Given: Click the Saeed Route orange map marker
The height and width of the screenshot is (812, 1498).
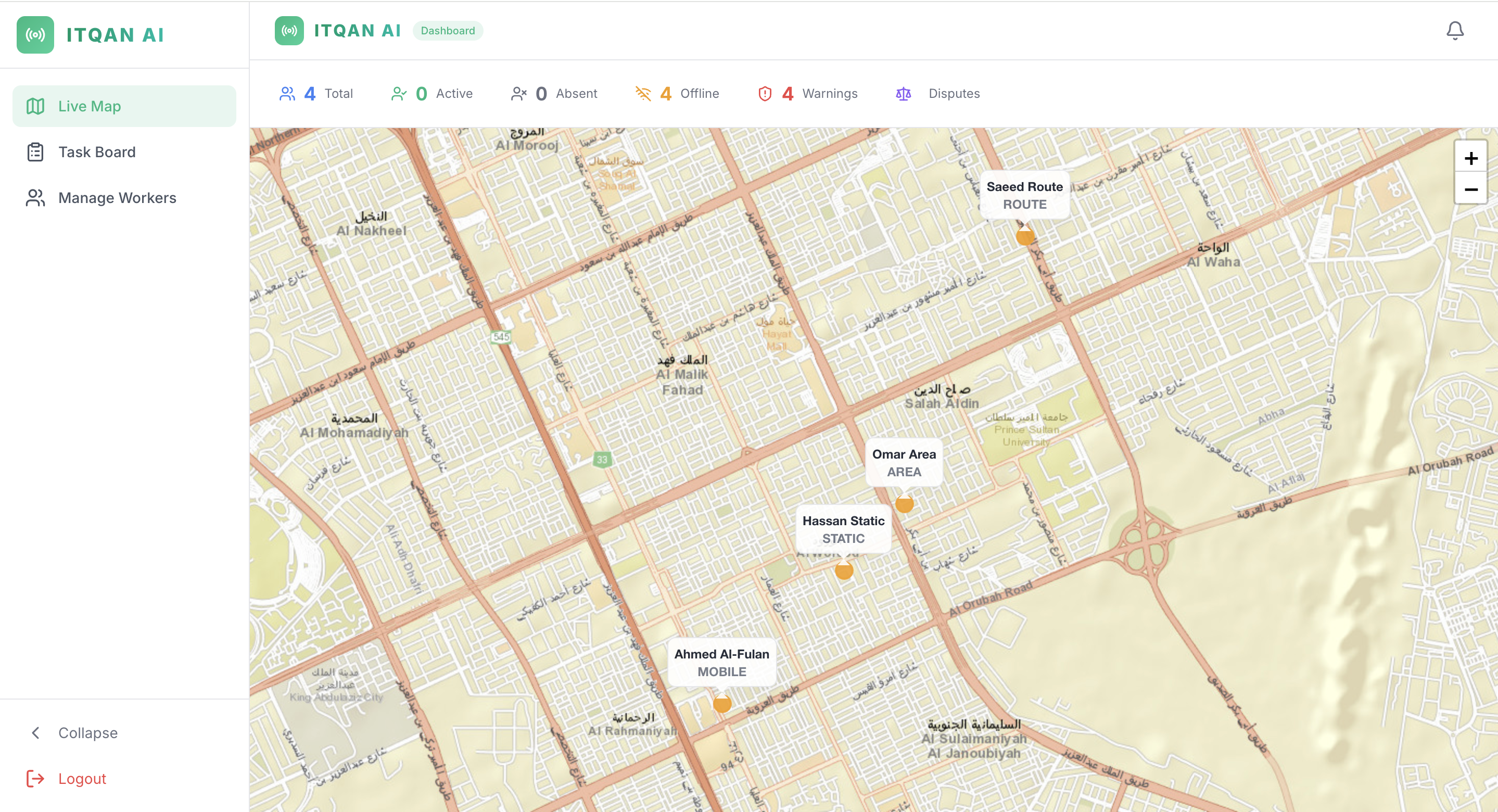Looking at the screenshot, I should tap(1025, 236).
